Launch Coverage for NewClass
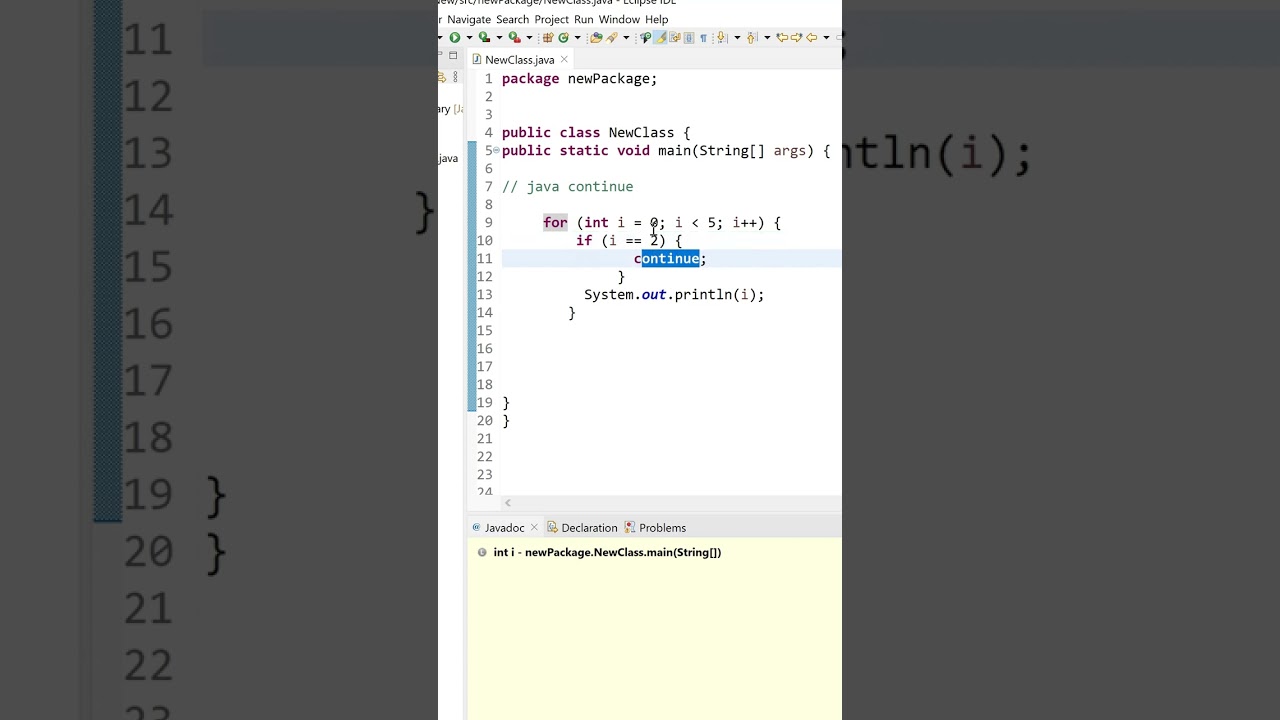Image resolution: width=1280 pixels, height=720 pixels. pos(484,38)
